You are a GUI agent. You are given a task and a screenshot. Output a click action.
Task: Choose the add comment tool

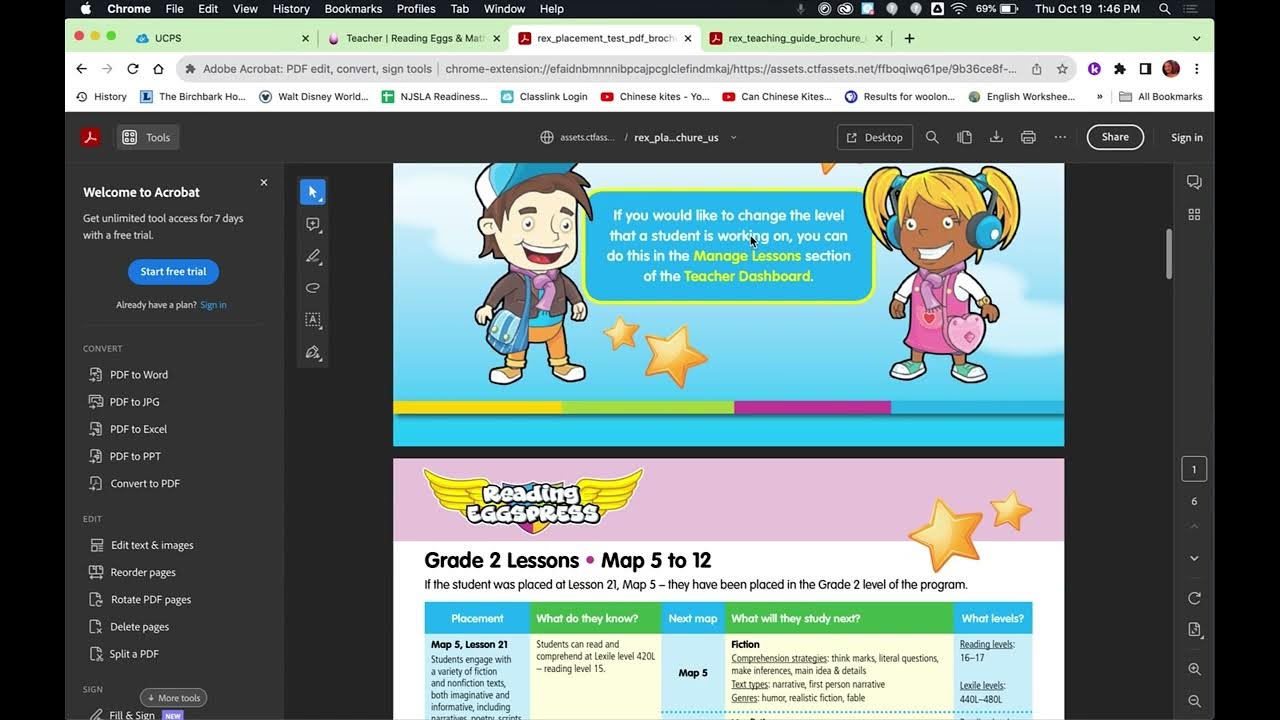313,224
